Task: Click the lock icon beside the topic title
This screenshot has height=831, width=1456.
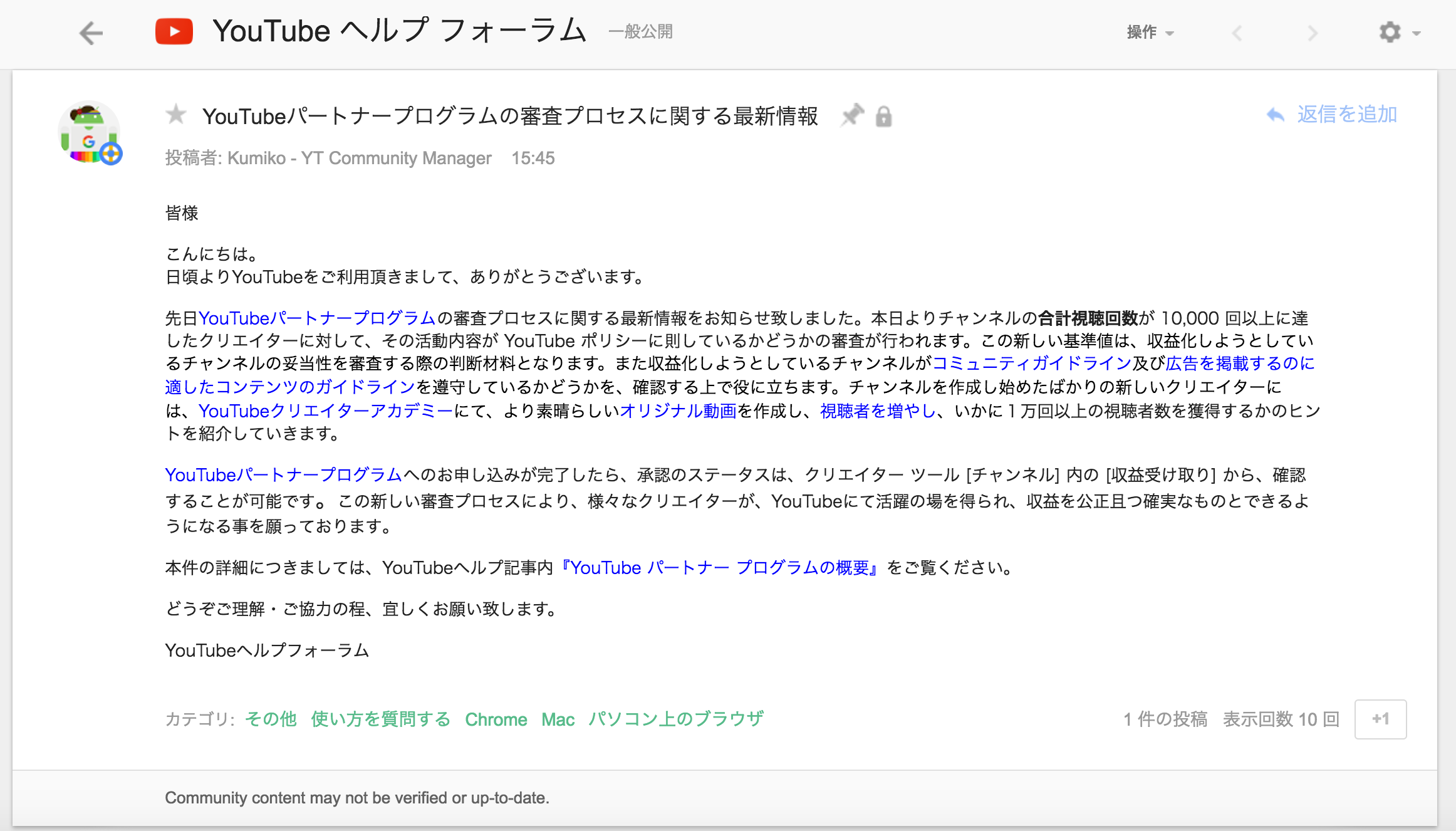Action: [883, 117]
